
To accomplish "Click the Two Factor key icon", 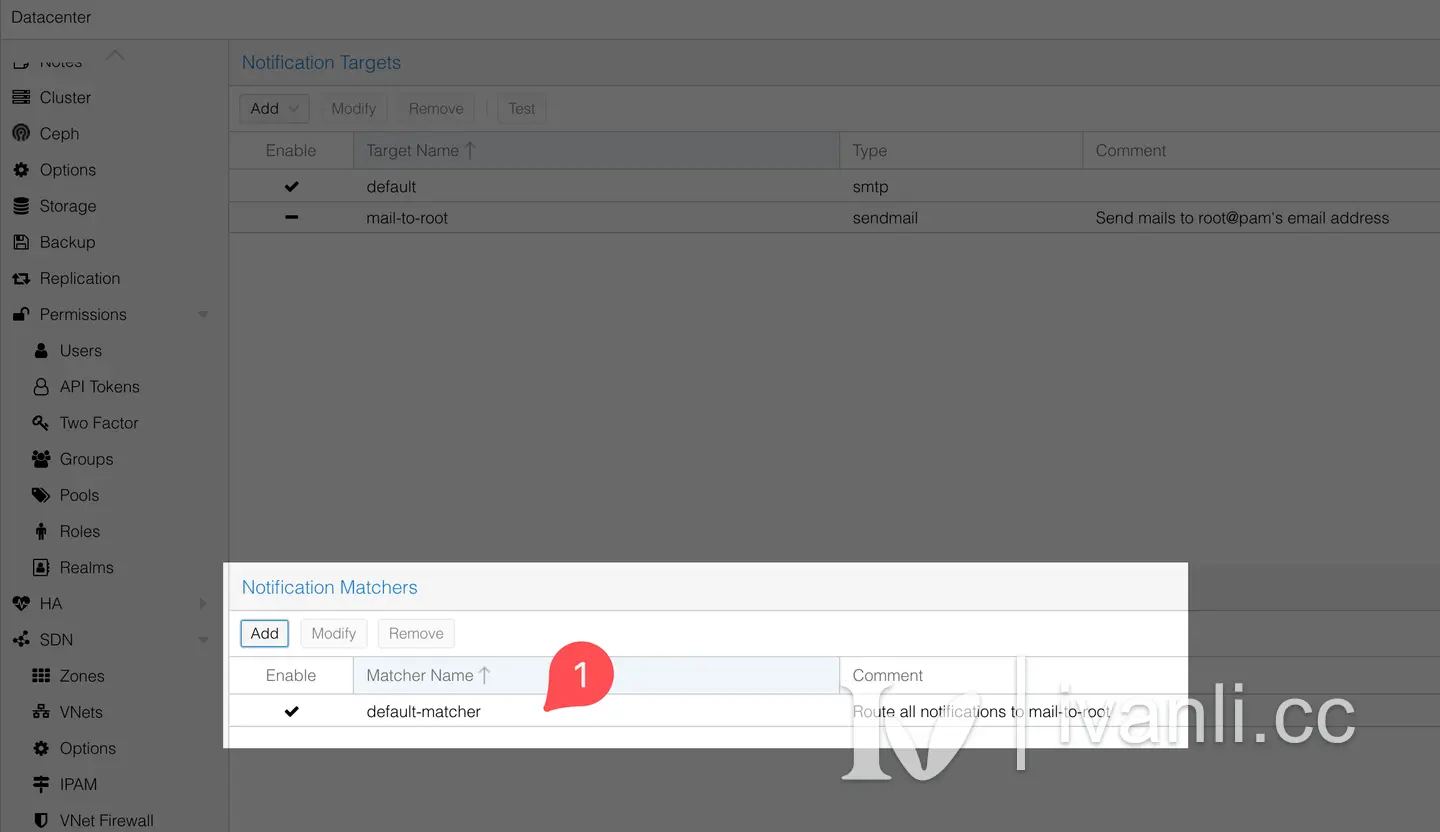I will click(x=41, y=422).
